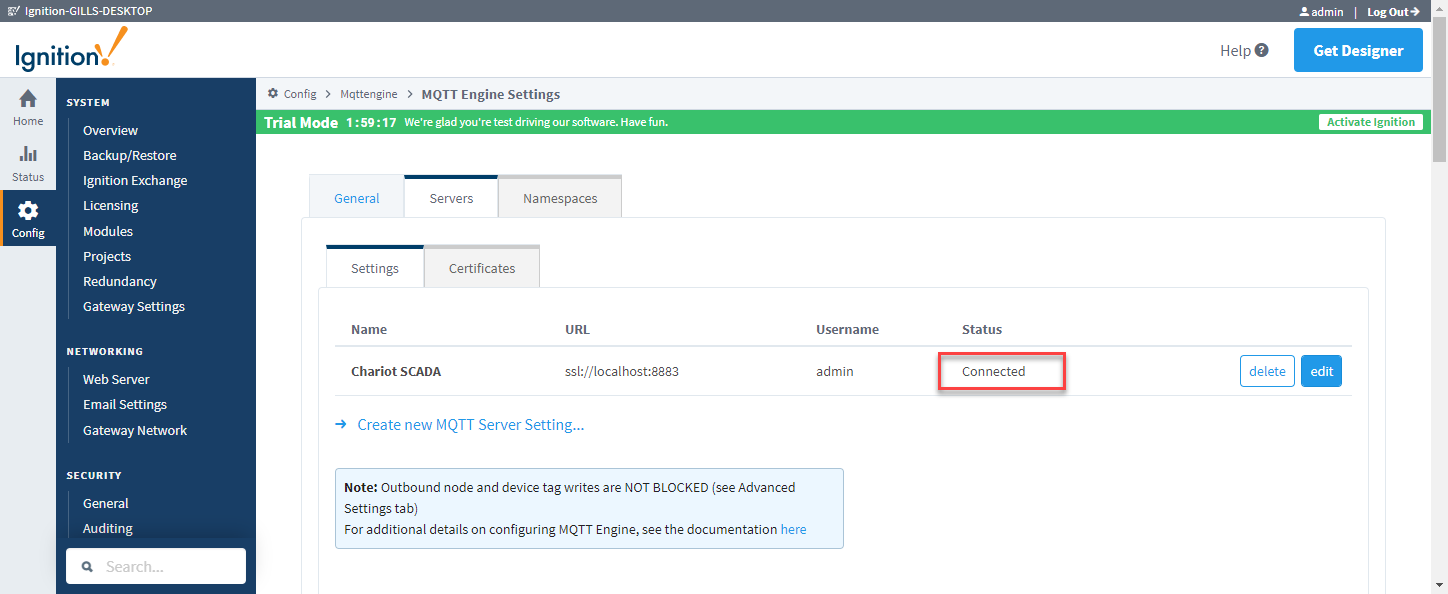Screen dimensions: 1448x594
Task: Click the ssl://localhost:8883 URL cell
Action: pyautogui.click(x=624, y=371)
